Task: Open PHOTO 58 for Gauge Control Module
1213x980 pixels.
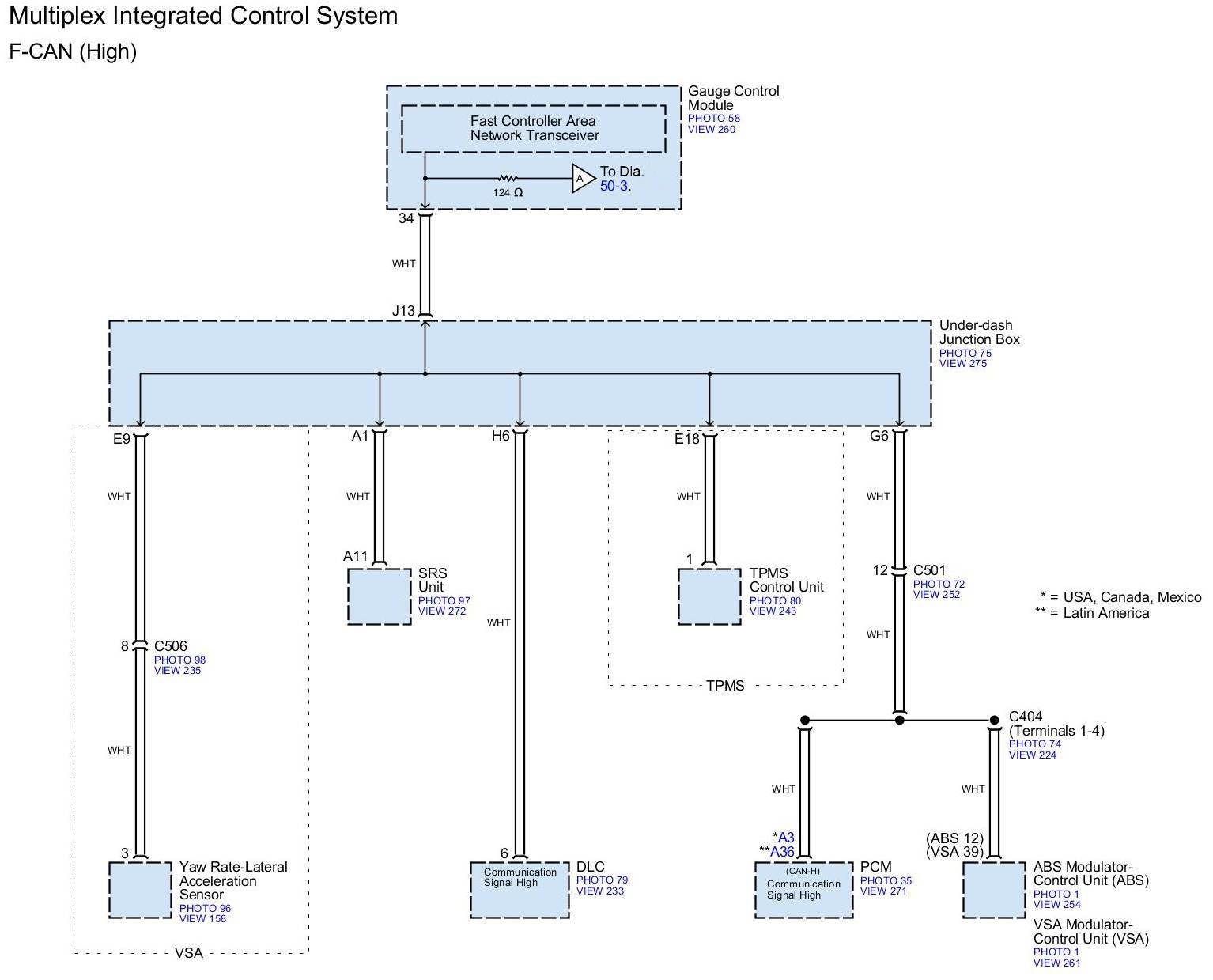Action: click(713, 119)
